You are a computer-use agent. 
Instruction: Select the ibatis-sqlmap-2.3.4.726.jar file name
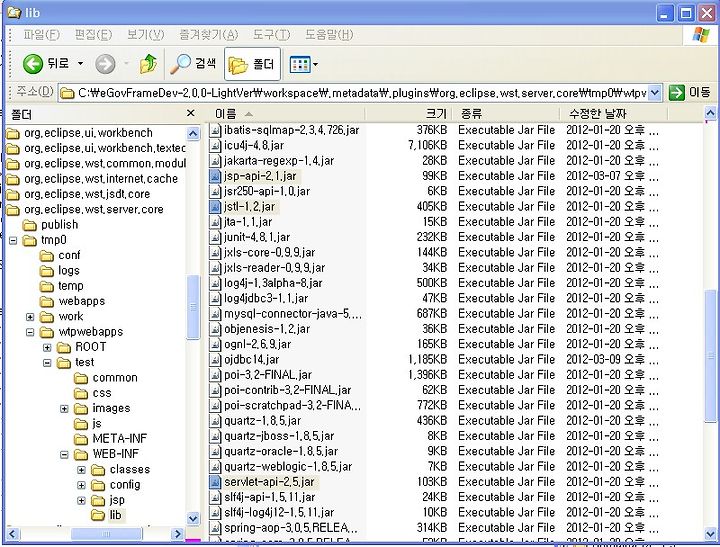click(292, 130)
